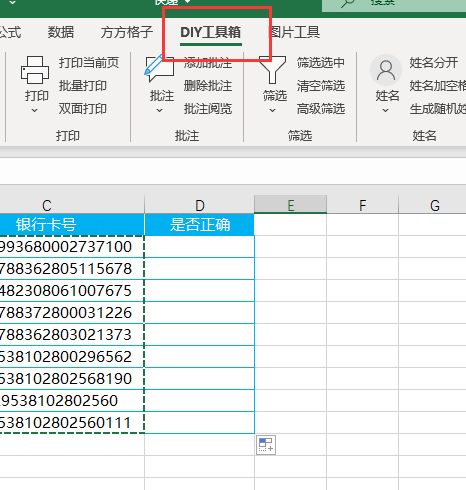The width and height of the screenshot is (466, 490).
Task: Select cell ending 802560111
Action: 72,423
